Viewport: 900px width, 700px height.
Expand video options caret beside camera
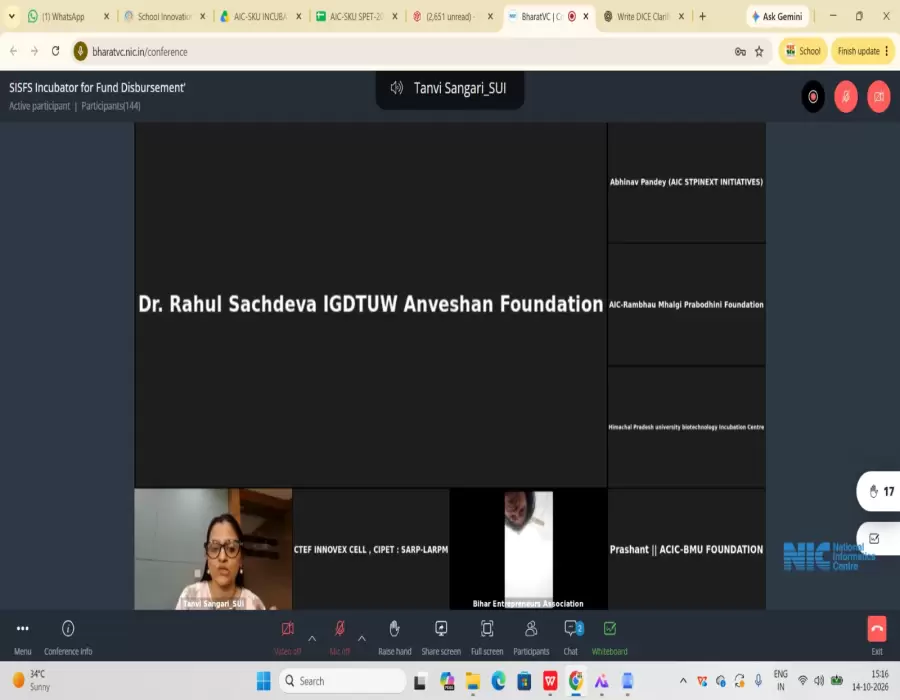[312, 638]
